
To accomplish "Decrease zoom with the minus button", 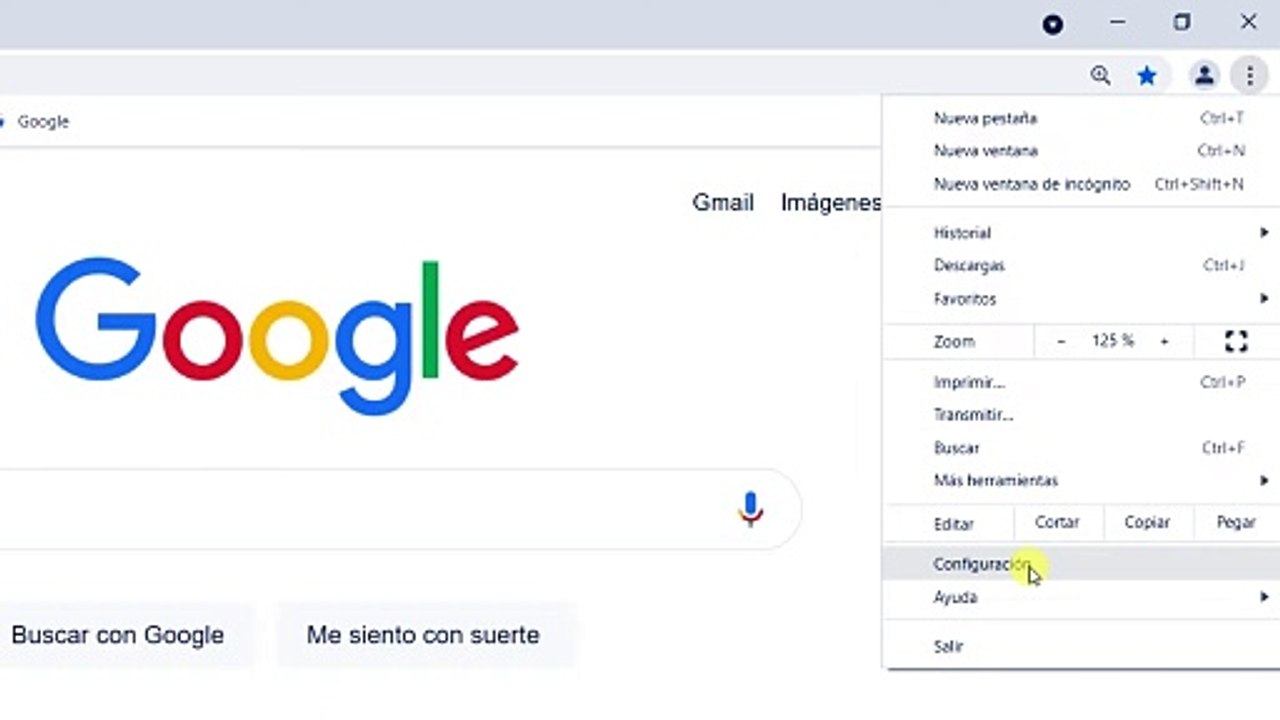I will [x=1061, y=341].
